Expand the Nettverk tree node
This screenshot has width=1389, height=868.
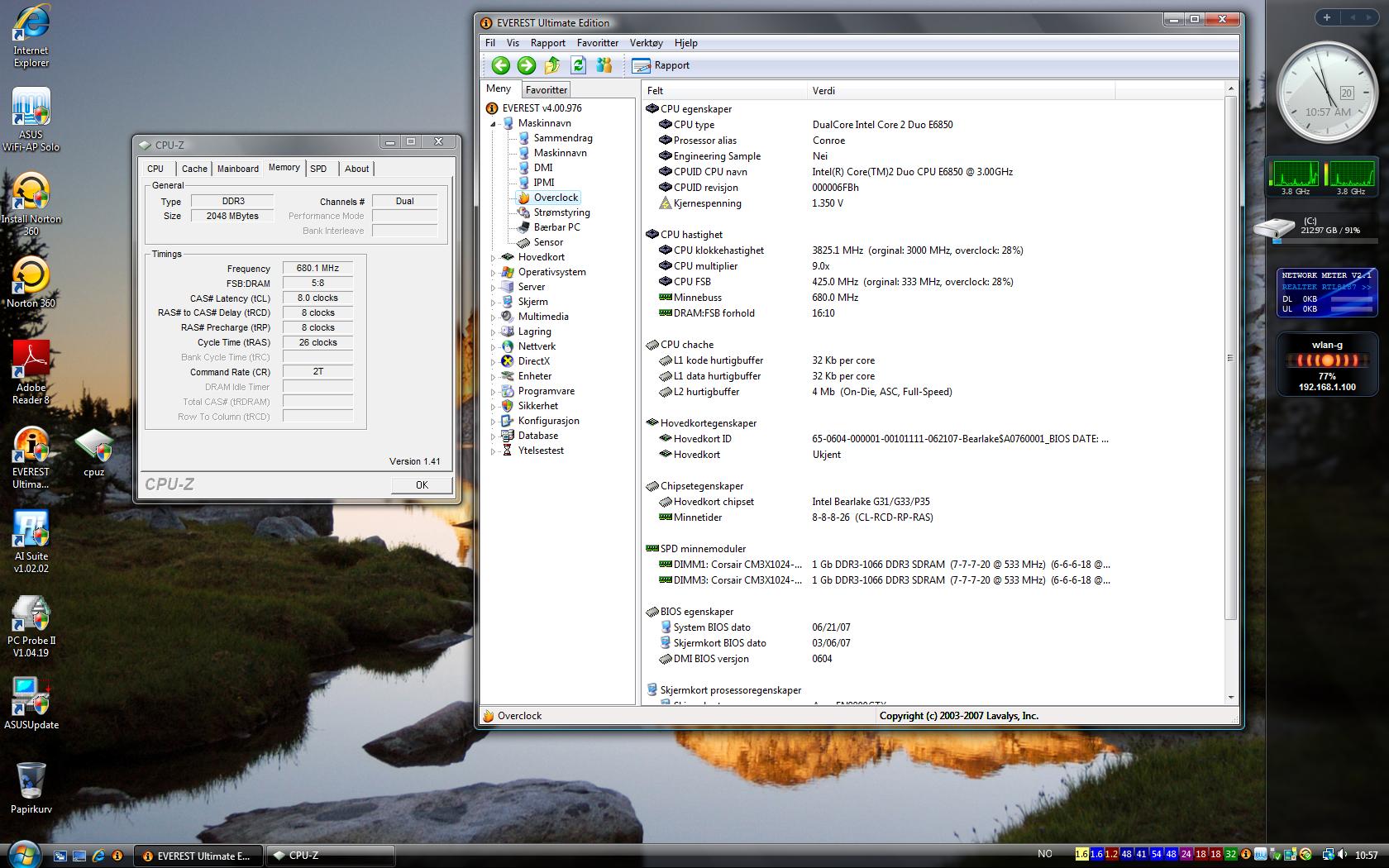click(x=494, y=346)
